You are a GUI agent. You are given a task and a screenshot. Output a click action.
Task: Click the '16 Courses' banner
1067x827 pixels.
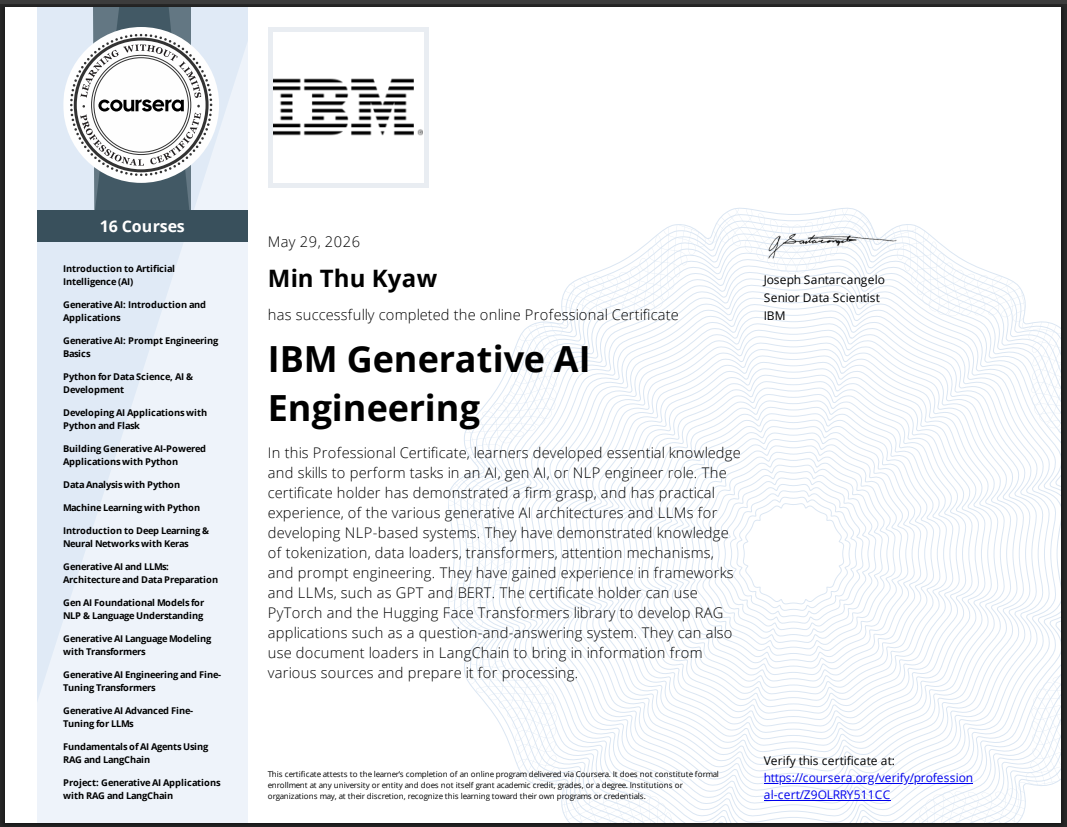pyautogui.click(x=142, y=226)
